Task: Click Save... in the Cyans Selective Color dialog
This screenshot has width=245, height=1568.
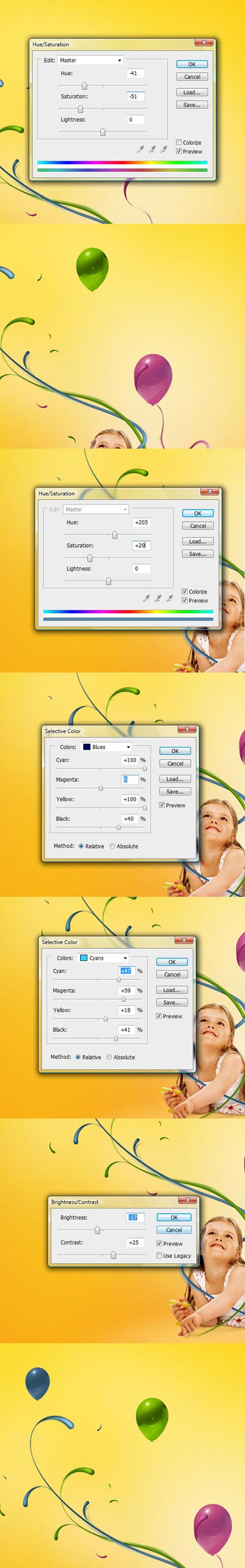Action: [x=172, y=1003]
